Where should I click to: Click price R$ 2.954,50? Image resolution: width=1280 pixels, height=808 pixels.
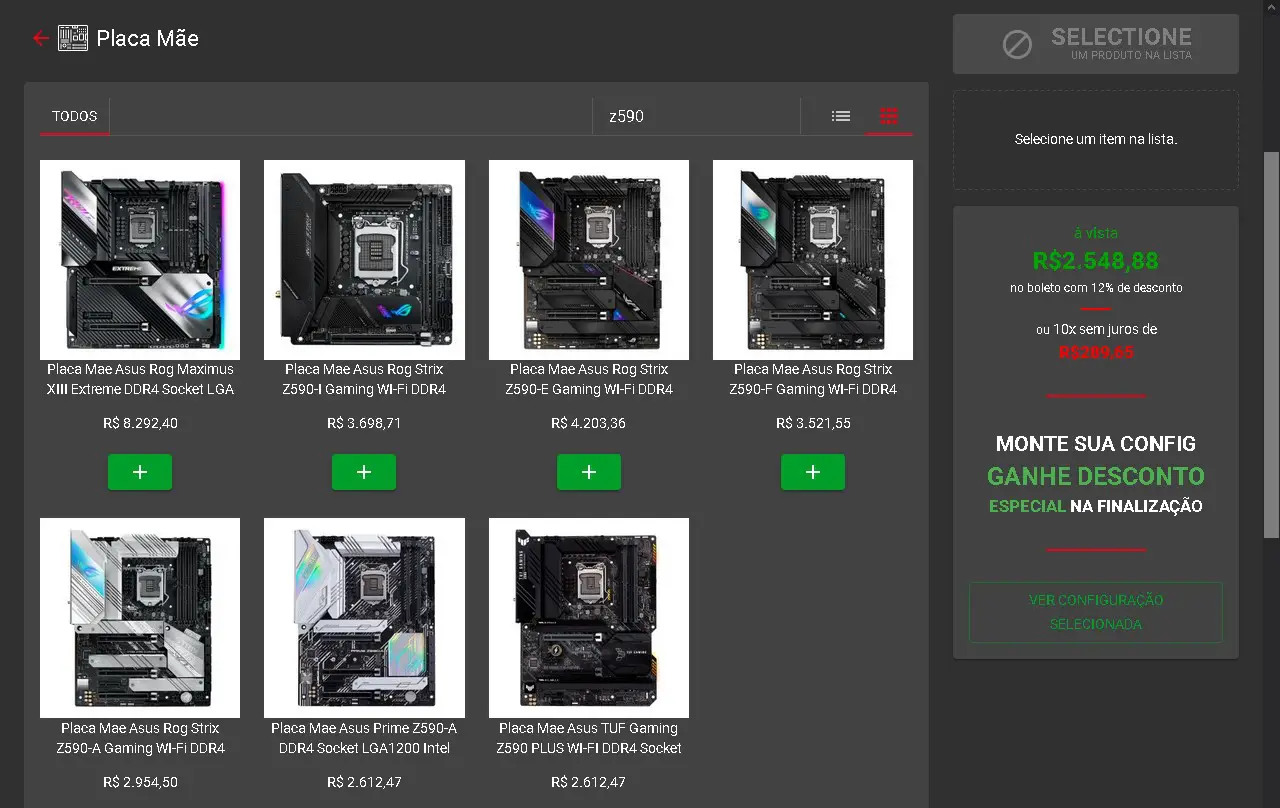coord(140,782)
